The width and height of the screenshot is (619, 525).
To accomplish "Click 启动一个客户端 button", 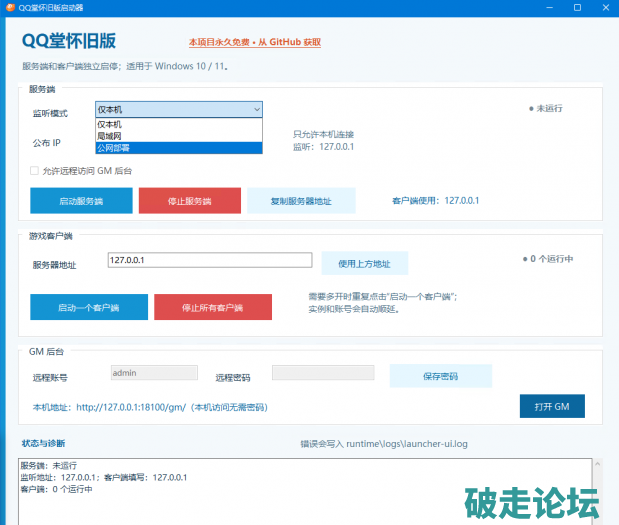I will [x=89, y=307].
